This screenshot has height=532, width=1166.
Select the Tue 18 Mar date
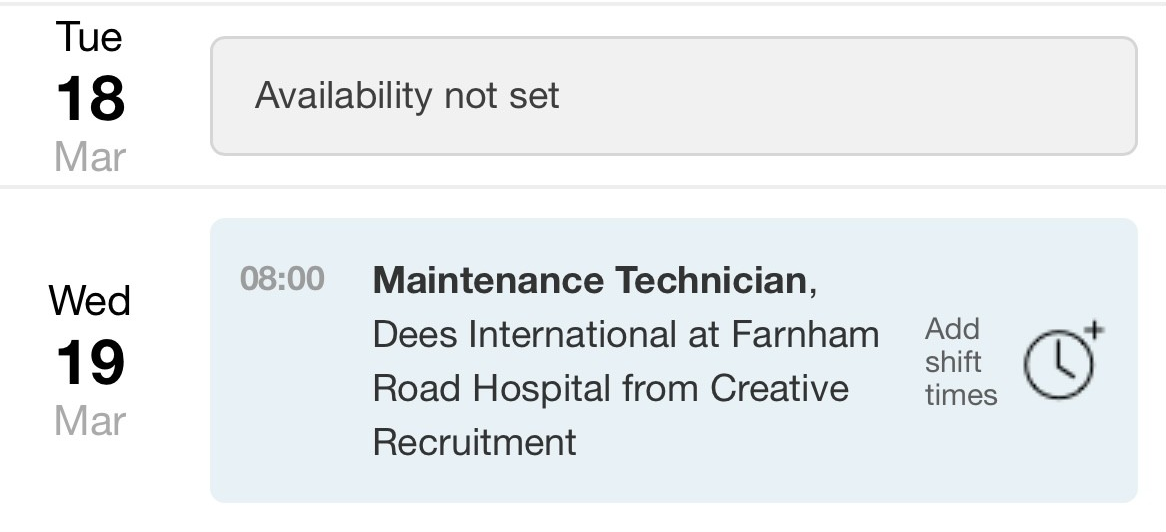(x=90, y=97)
